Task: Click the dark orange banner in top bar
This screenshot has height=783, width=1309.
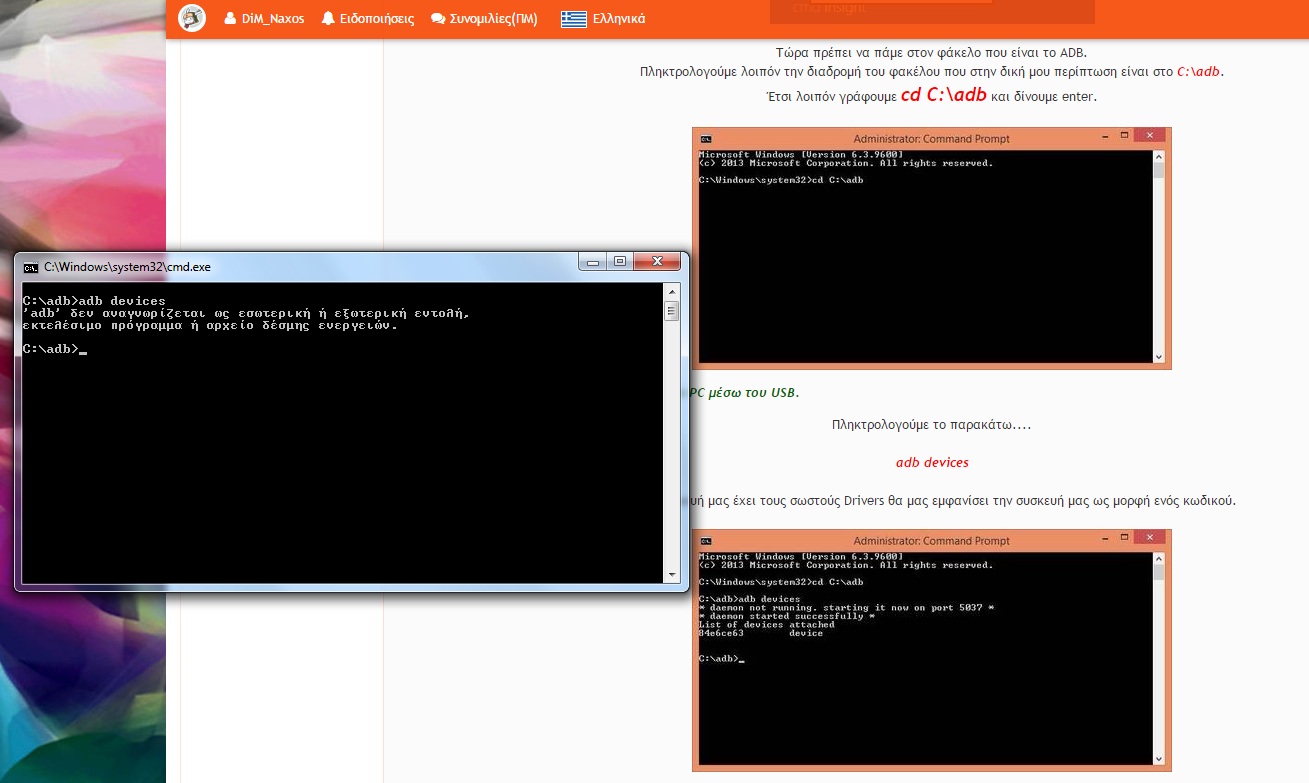Action: (x=932, y=11)
